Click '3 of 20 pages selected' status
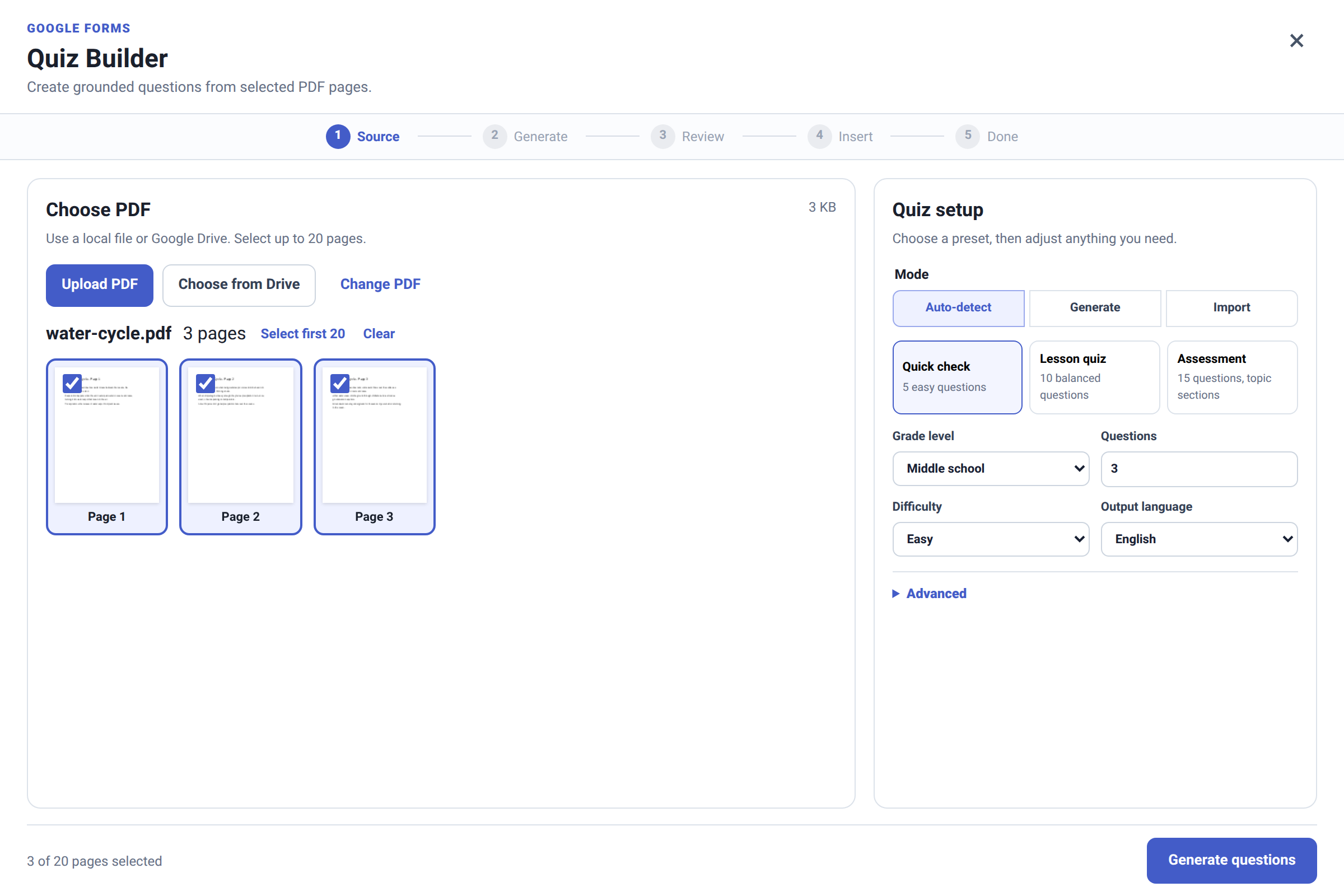The height and width of the screenshot is (896, 1344). tap(94, 861)
